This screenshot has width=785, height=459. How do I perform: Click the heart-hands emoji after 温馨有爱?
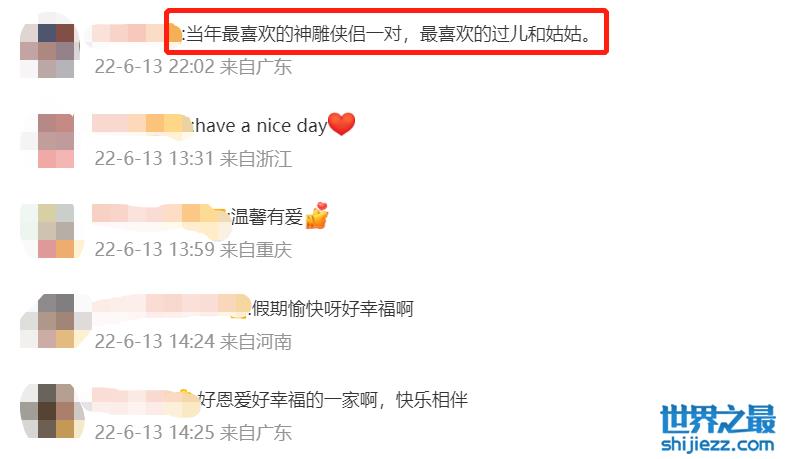[x=317, y=216]
